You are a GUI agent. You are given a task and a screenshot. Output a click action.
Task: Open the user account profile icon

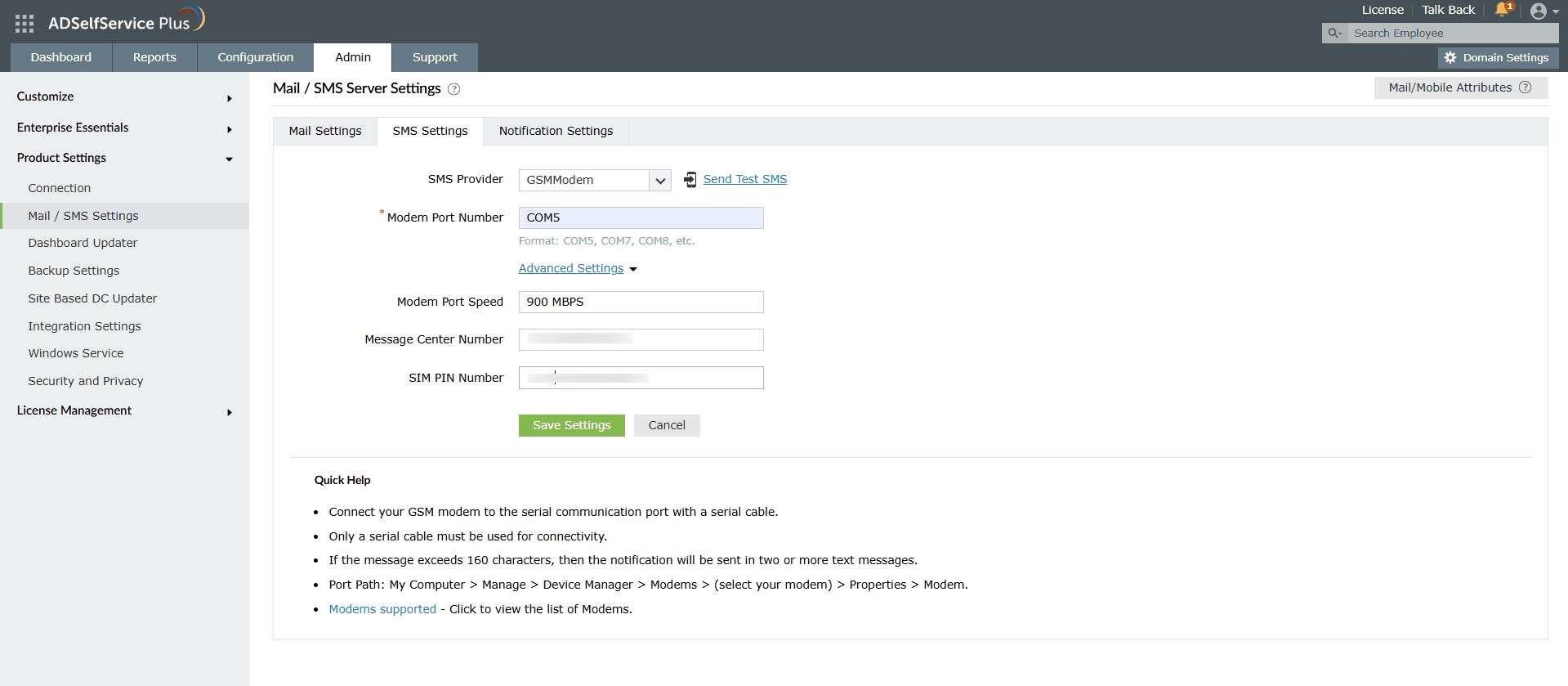point(1539,11)
